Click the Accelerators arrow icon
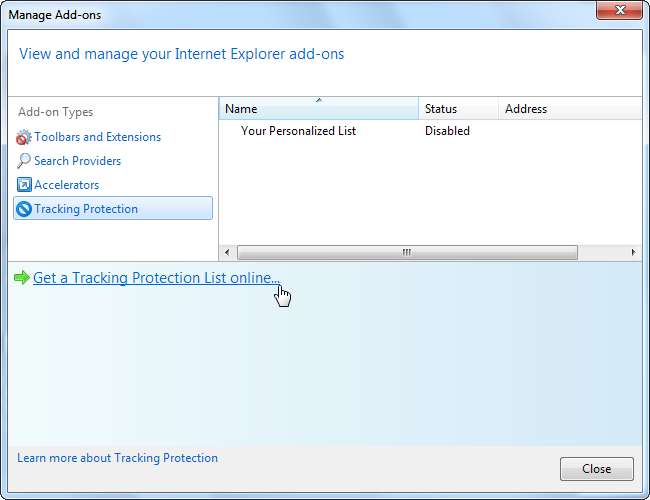Screen dimensions: 650x500 click(x=24, y=184)
